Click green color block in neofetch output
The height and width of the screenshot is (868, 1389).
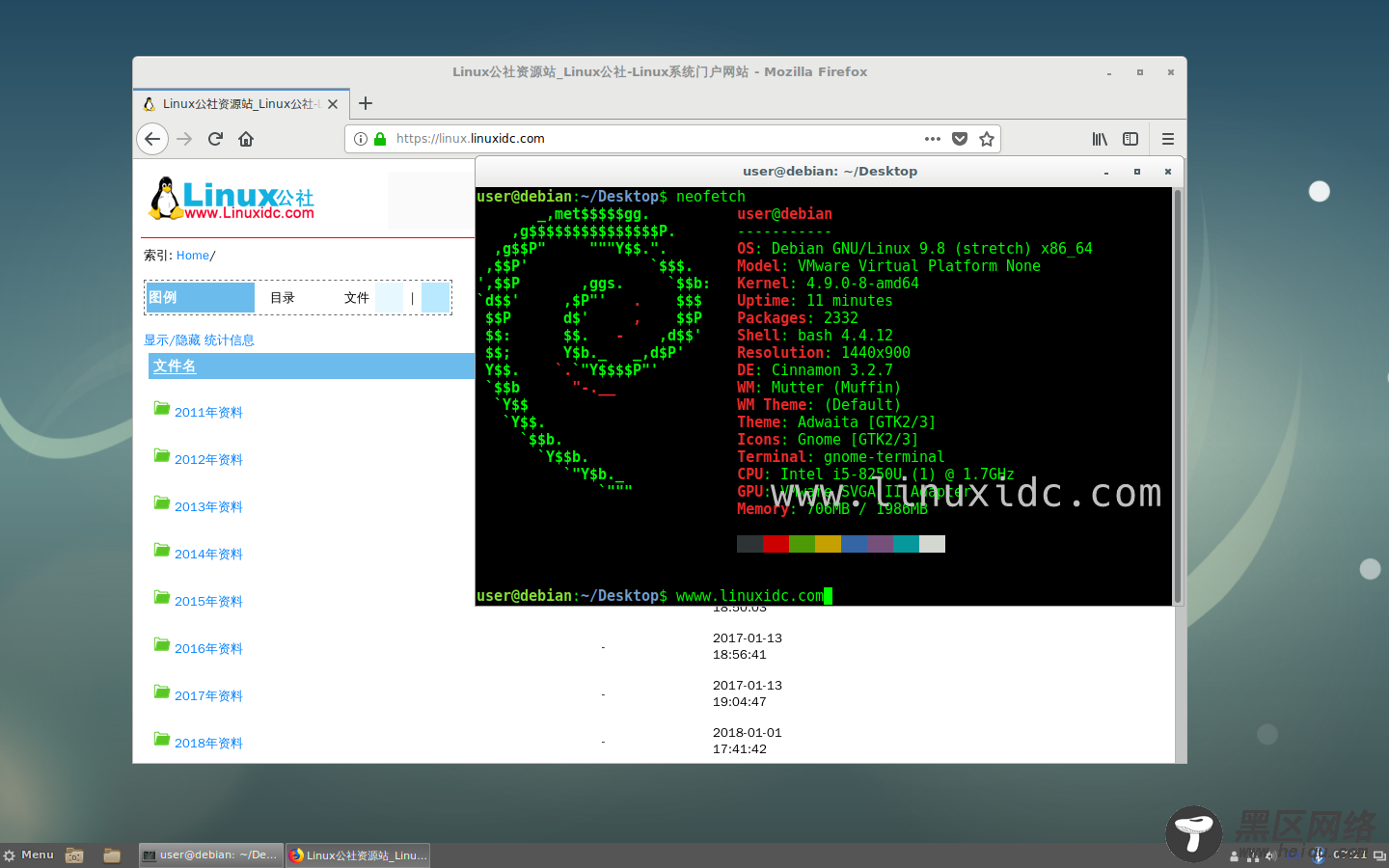[x=802, y=544]
